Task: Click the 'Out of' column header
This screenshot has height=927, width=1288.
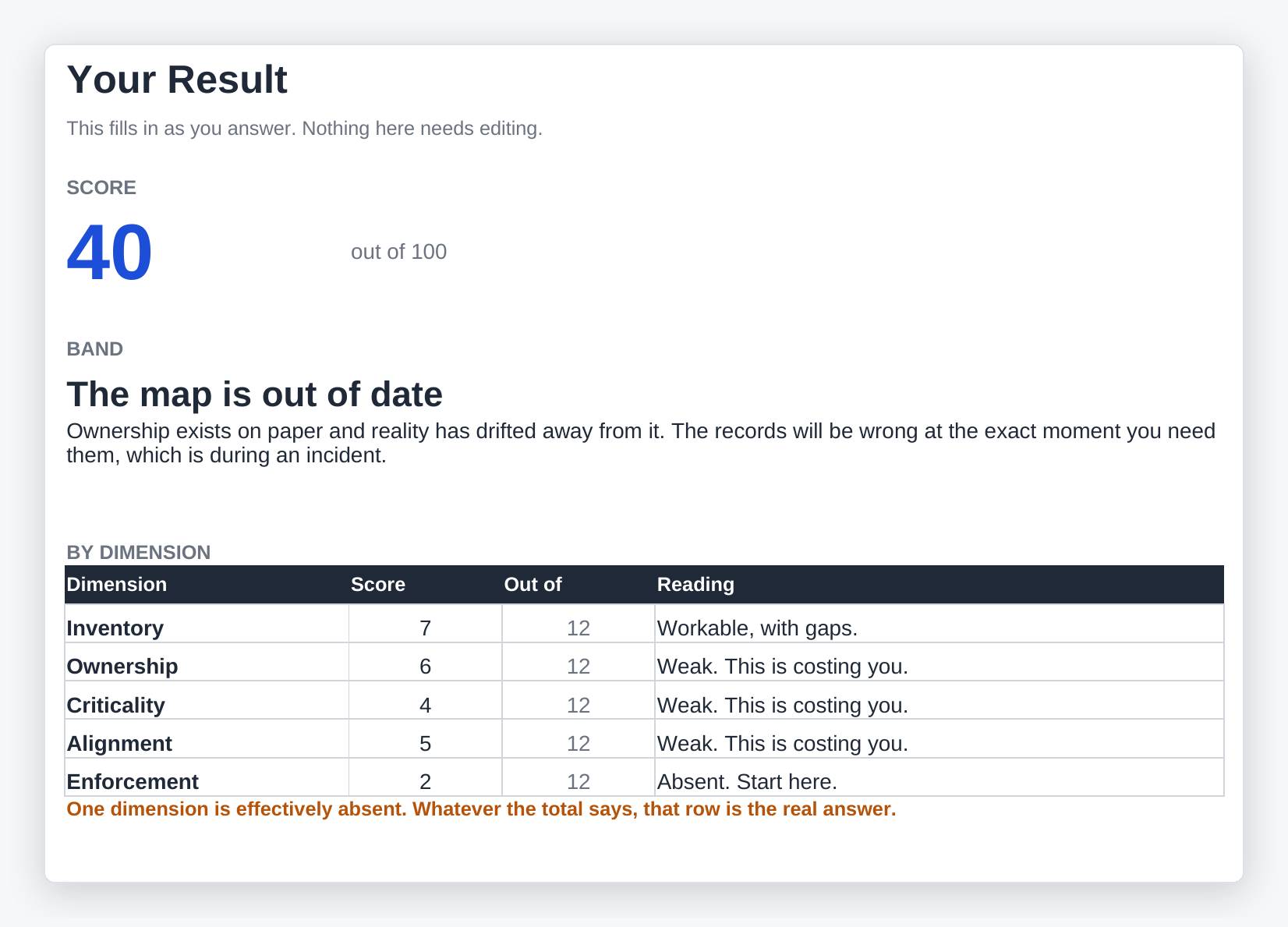Action: pyautogui.click(x=578, y=585)
